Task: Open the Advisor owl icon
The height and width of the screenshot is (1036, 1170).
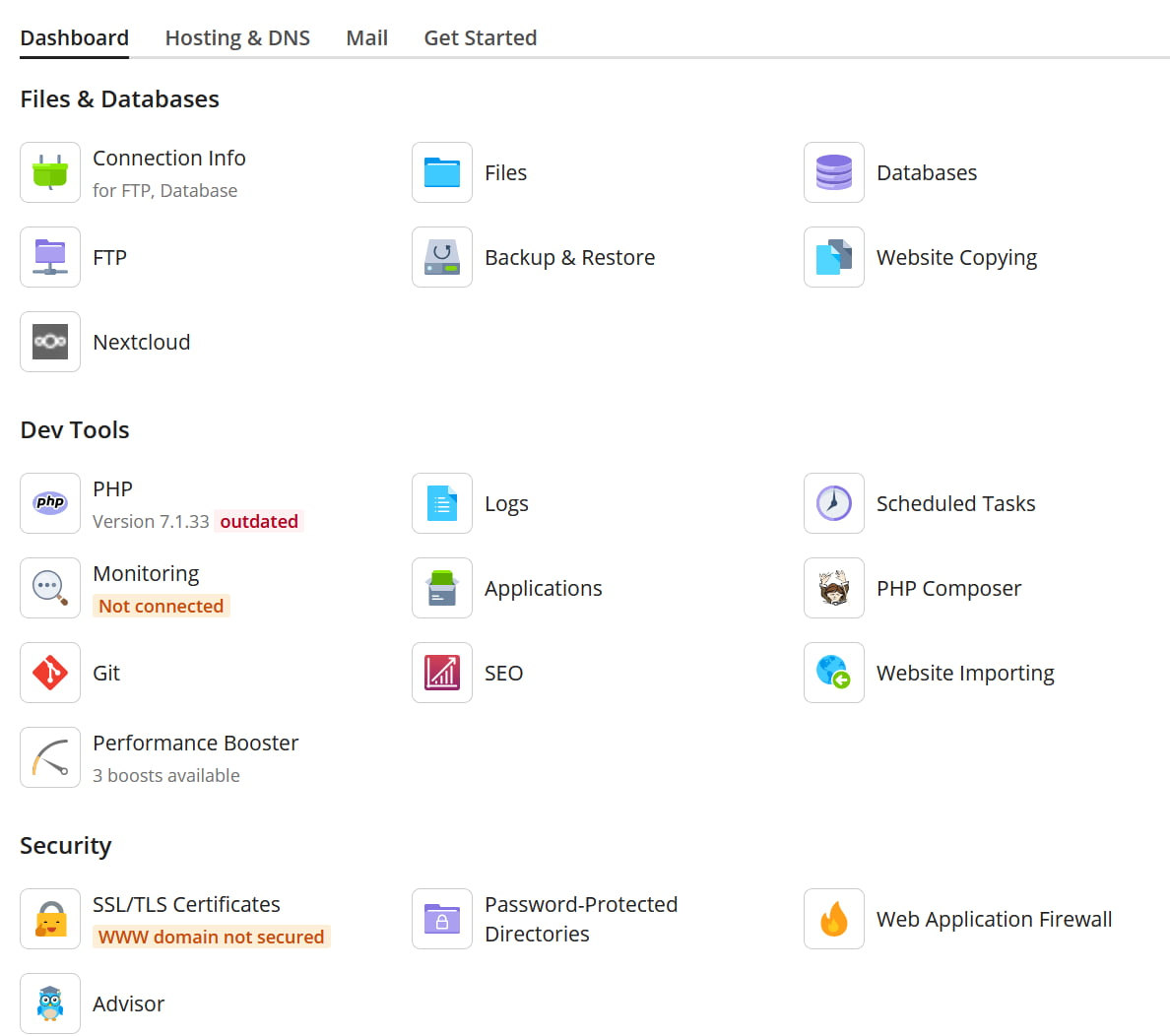Action: pos(50,1004)
